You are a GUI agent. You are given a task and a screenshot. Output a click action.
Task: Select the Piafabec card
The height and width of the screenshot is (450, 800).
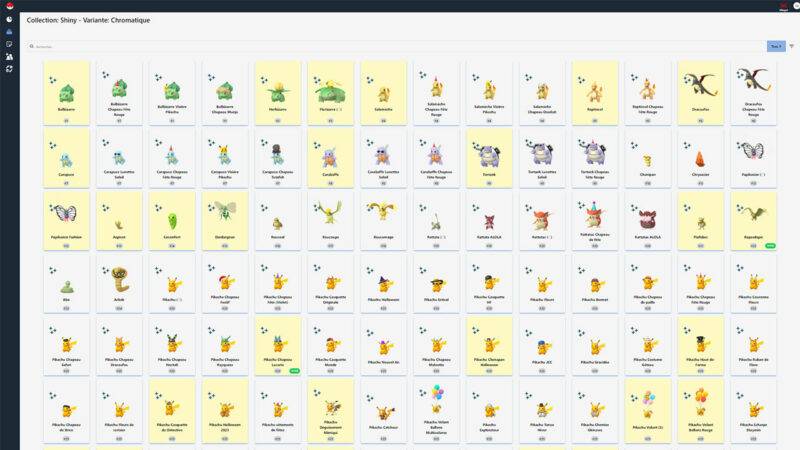701,220
